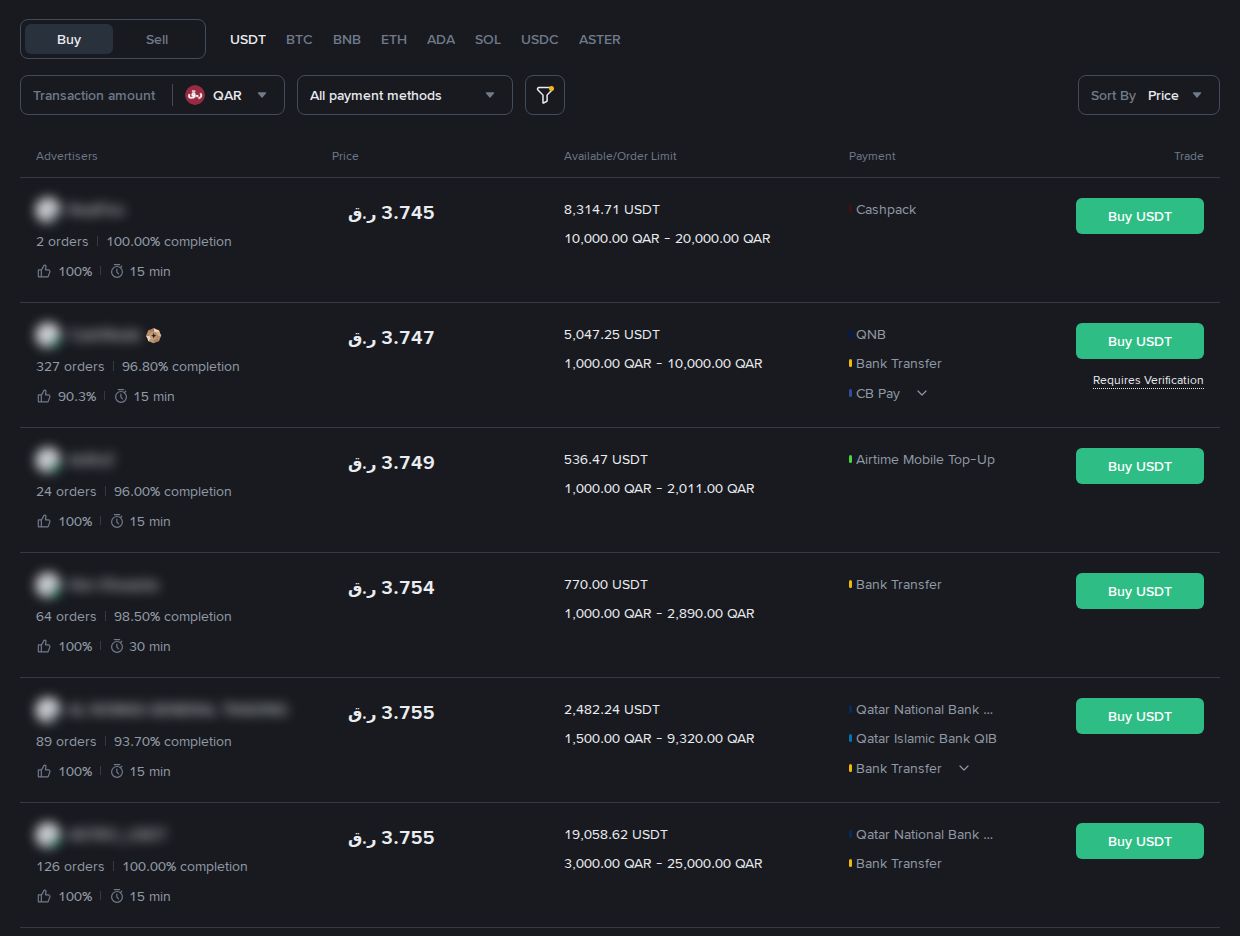
Task: Click the 536.47 USDT available amount
Action: [606, 460]
